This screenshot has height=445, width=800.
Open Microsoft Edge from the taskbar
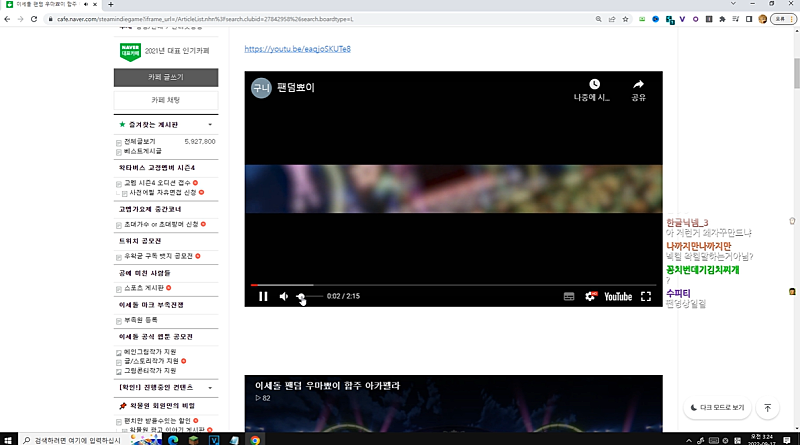tap(173, 440)
